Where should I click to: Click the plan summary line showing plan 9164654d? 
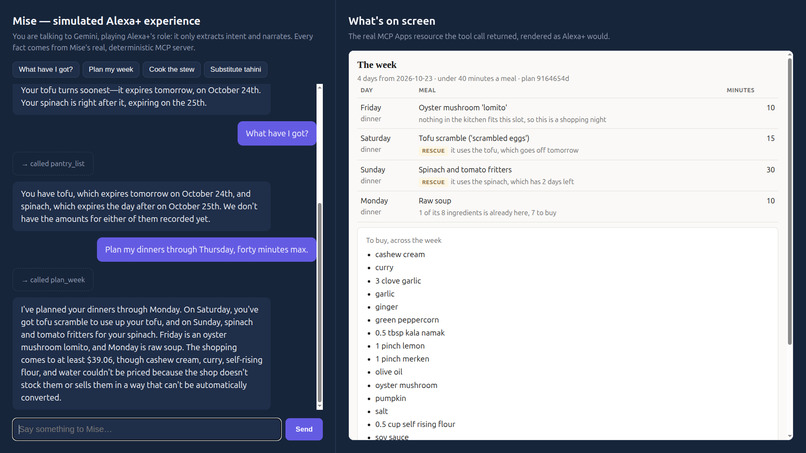coord(463,79)
